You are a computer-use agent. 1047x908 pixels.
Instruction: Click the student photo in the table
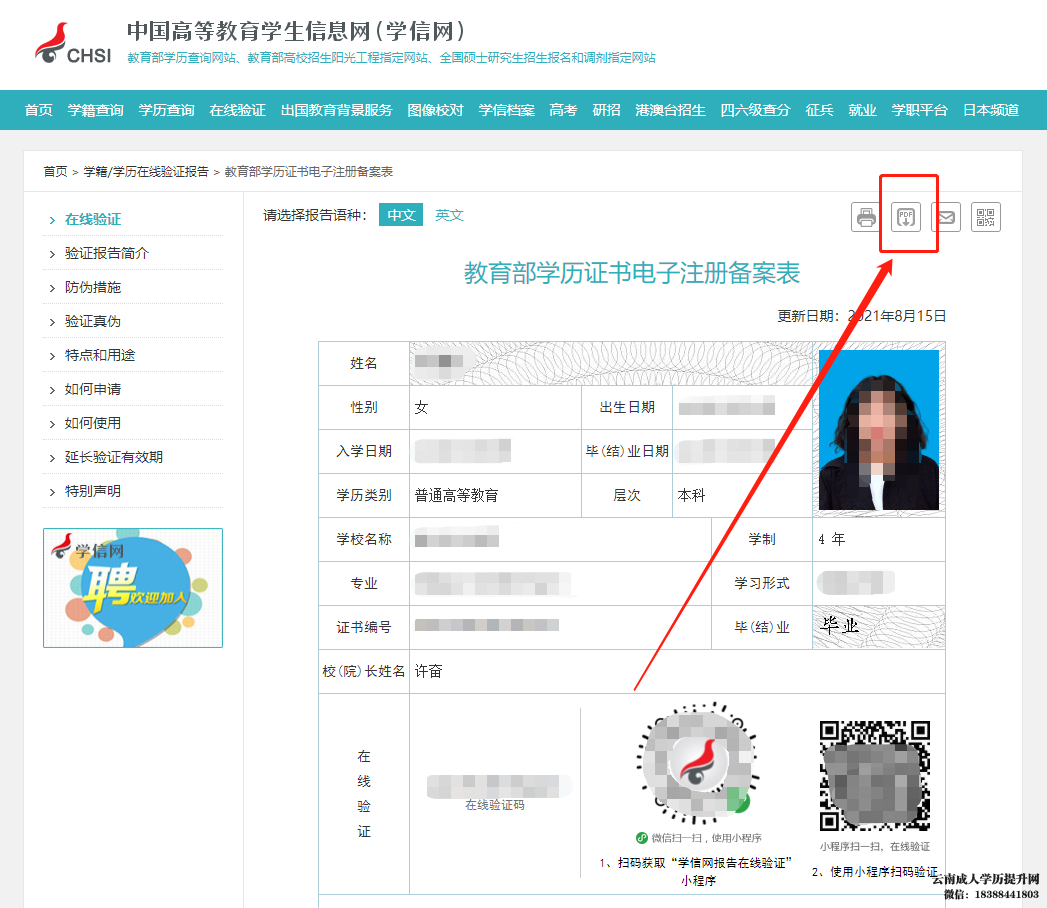tap(879, 428)
